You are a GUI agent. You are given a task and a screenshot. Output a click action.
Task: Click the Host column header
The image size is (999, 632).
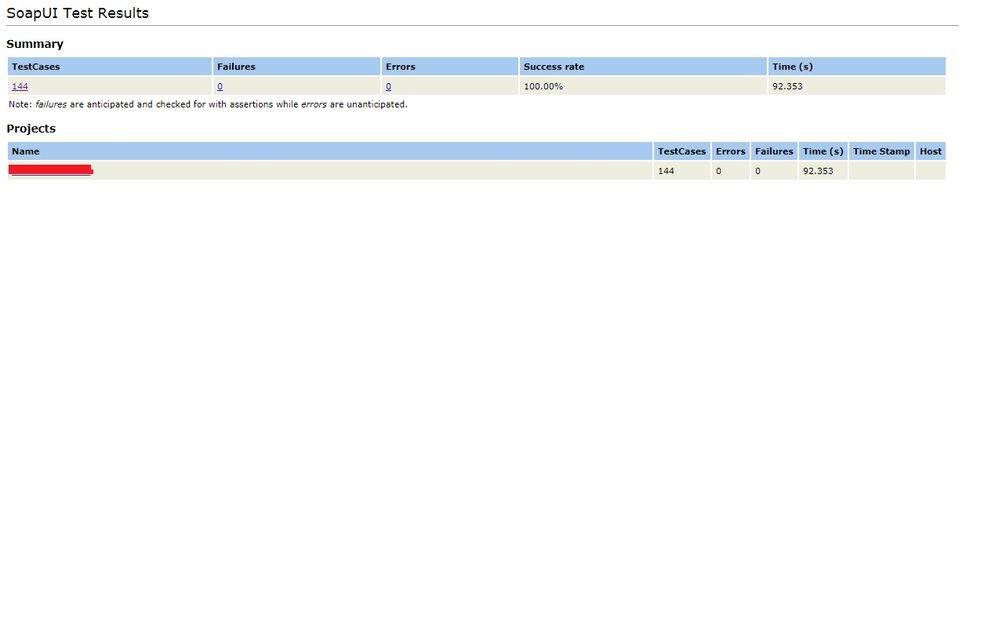pos(930,152)
